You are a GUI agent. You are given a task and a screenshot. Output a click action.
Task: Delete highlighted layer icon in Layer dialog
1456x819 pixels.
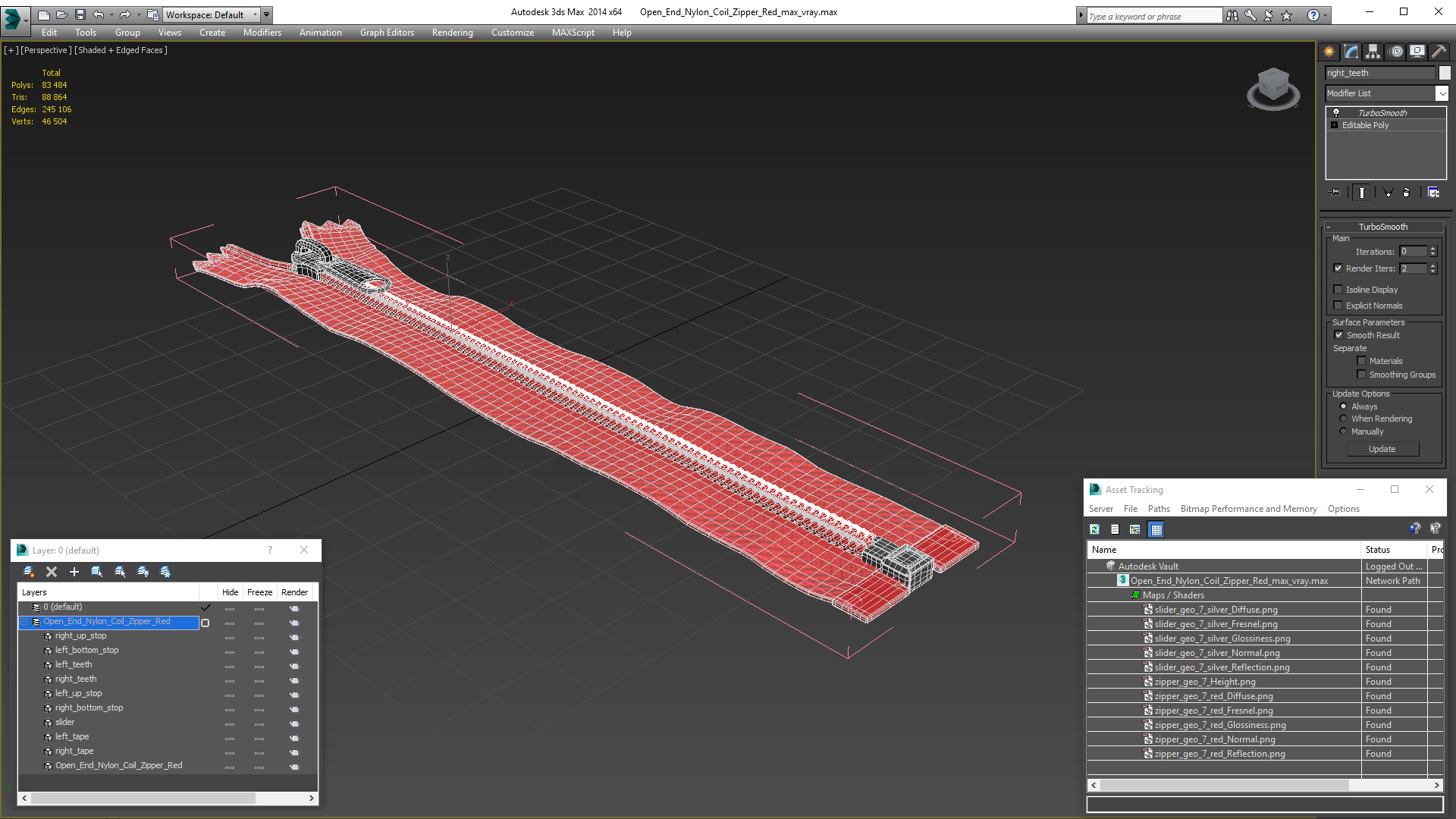[x=52, y=572]
